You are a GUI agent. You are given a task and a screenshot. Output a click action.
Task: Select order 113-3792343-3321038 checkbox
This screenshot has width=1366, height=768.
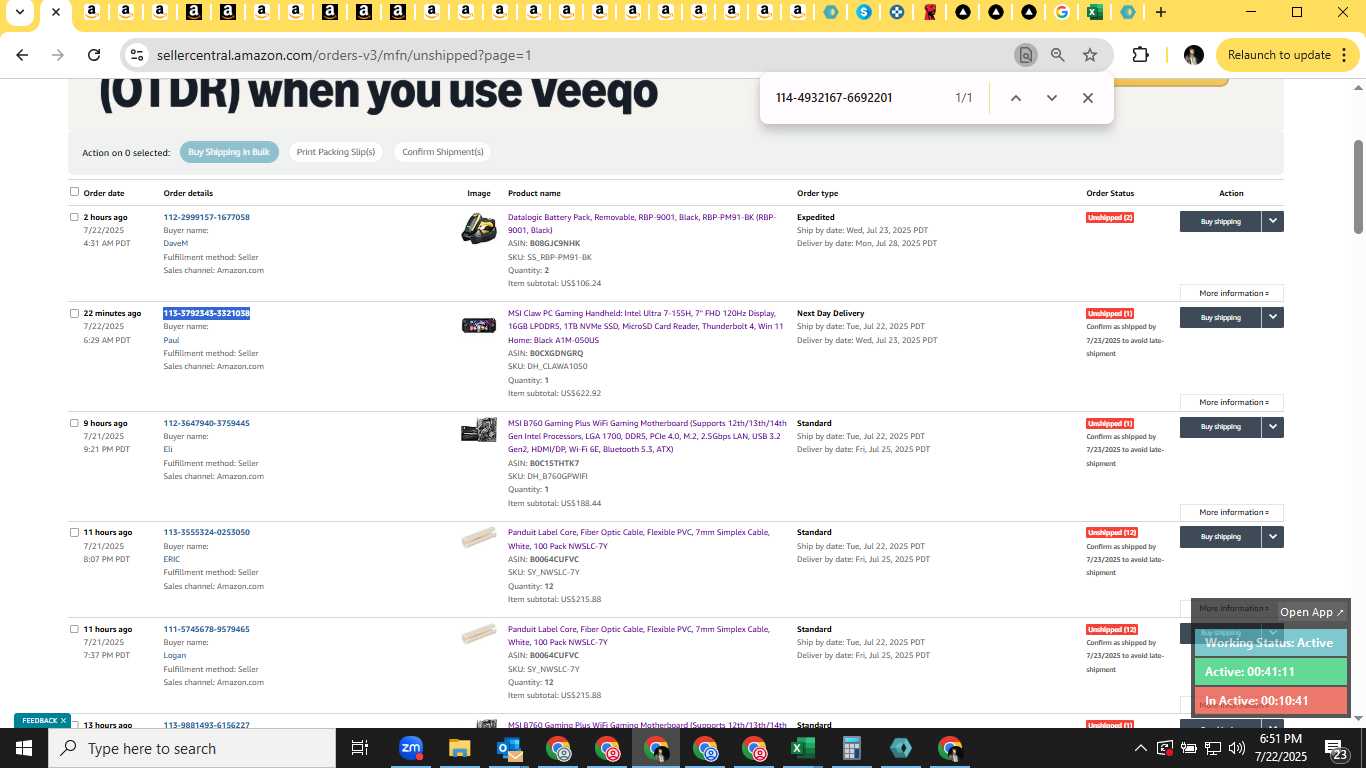(74, 313)
